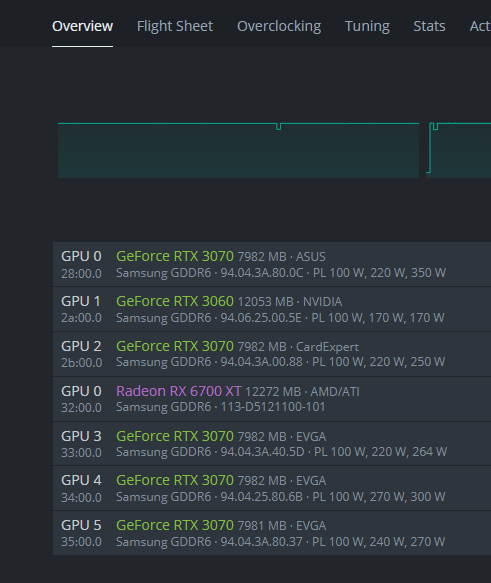Click GPU 5 GeForce RTX 3070 name
Image resolution: width=491 pixels, height=583 pixels.
[x=175, y=525]
